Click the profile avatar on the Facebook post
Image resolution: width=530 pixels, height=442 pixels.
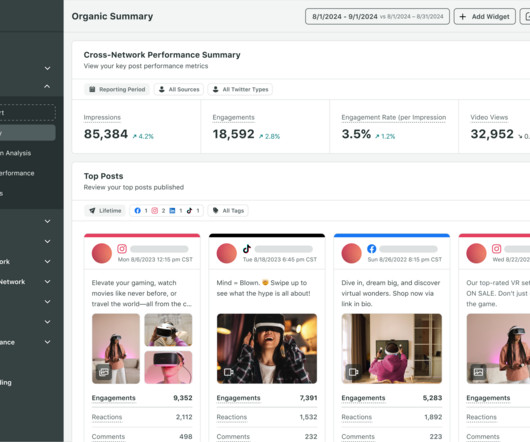coord(352,253)
